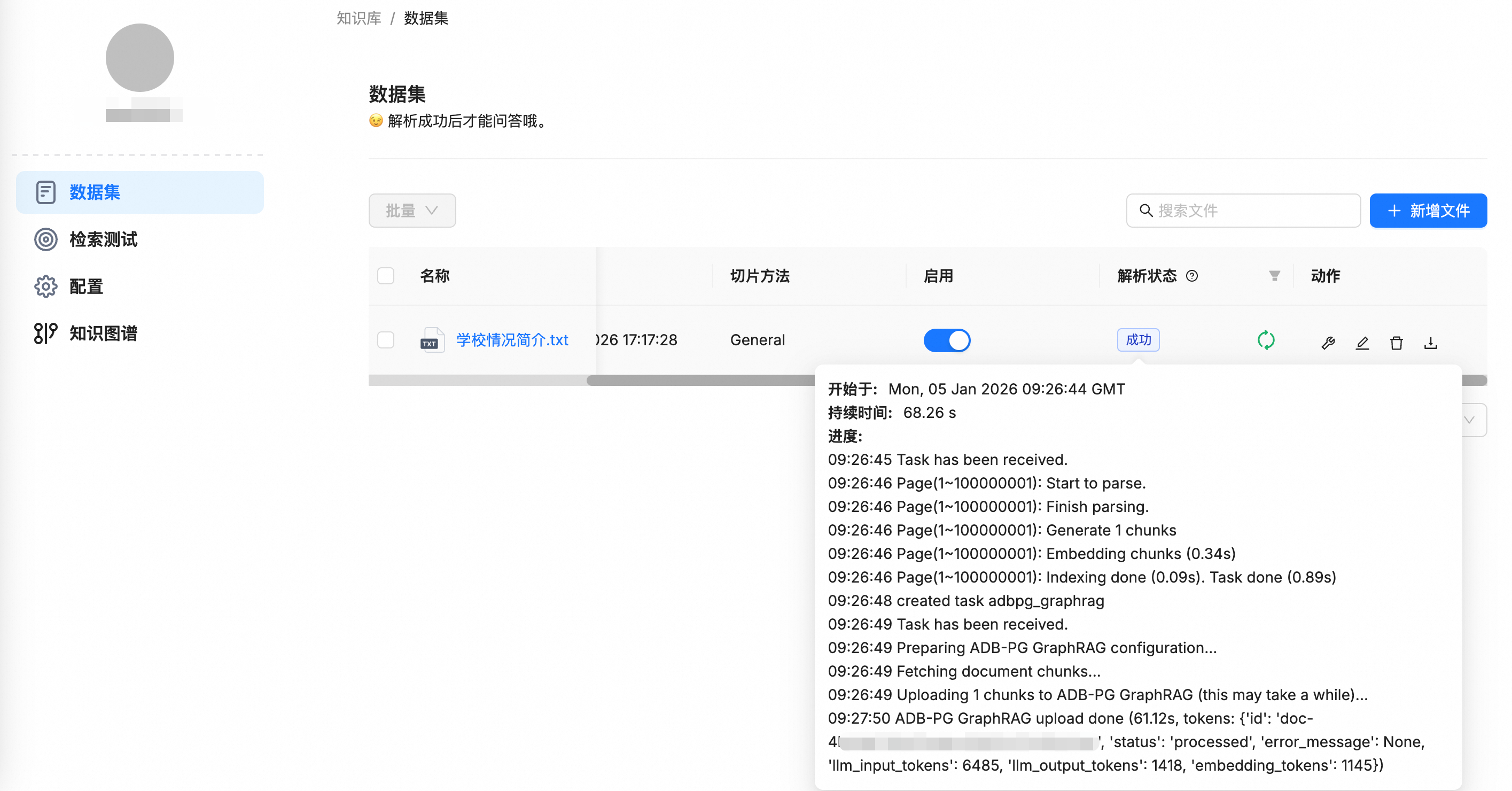
Task: Check the 学校情况简介.txt row checkbox
Action: 386,340
